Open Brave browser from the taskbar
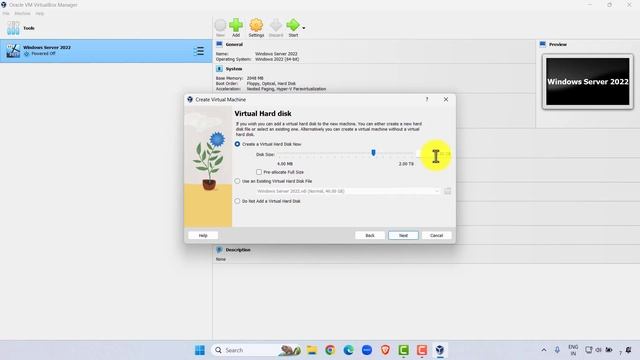Viewport: 640px width, 360px height. tap(385, 350)
